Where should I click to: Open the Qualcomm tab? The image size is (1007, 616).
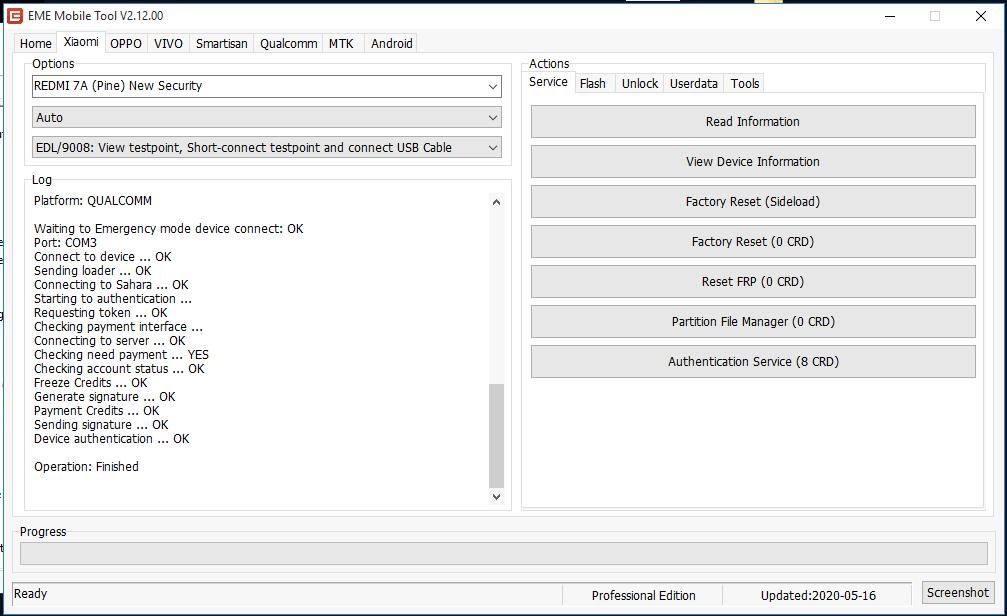coord(288,44)
